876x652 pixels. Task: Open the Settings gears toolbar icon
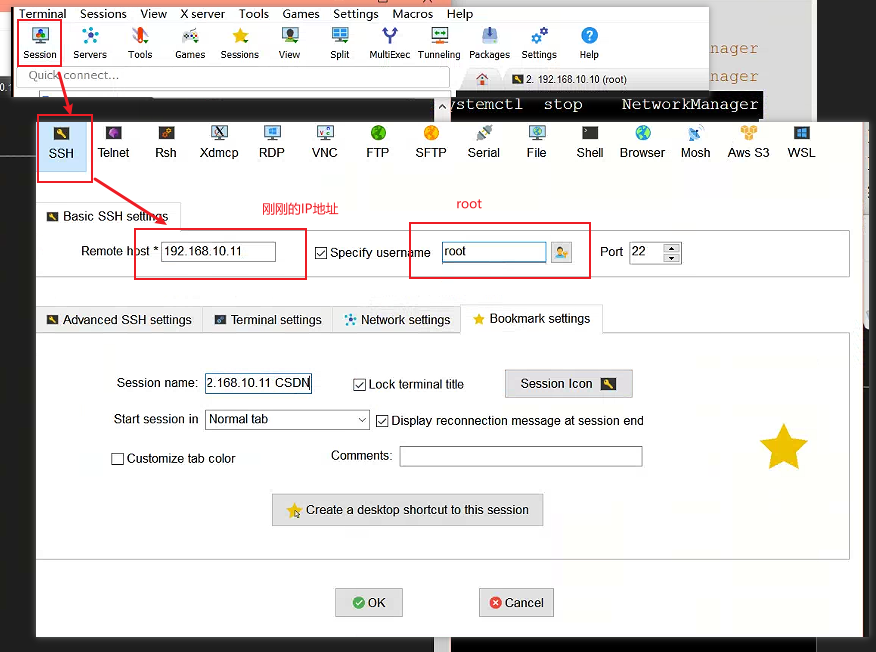[x=539, y=42]
